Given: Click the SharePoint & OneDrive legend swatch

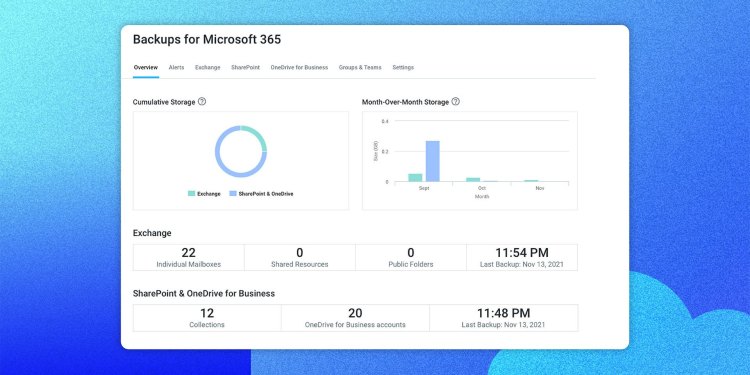Looking at the screenshot, I should (233, 194).
